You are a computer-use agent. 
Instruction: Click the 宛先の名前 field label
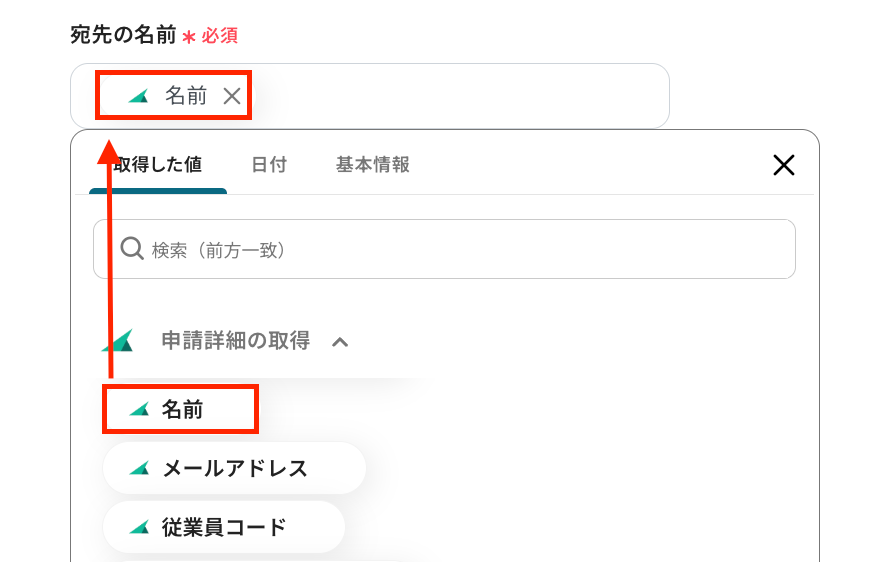[x=123, y=35]
